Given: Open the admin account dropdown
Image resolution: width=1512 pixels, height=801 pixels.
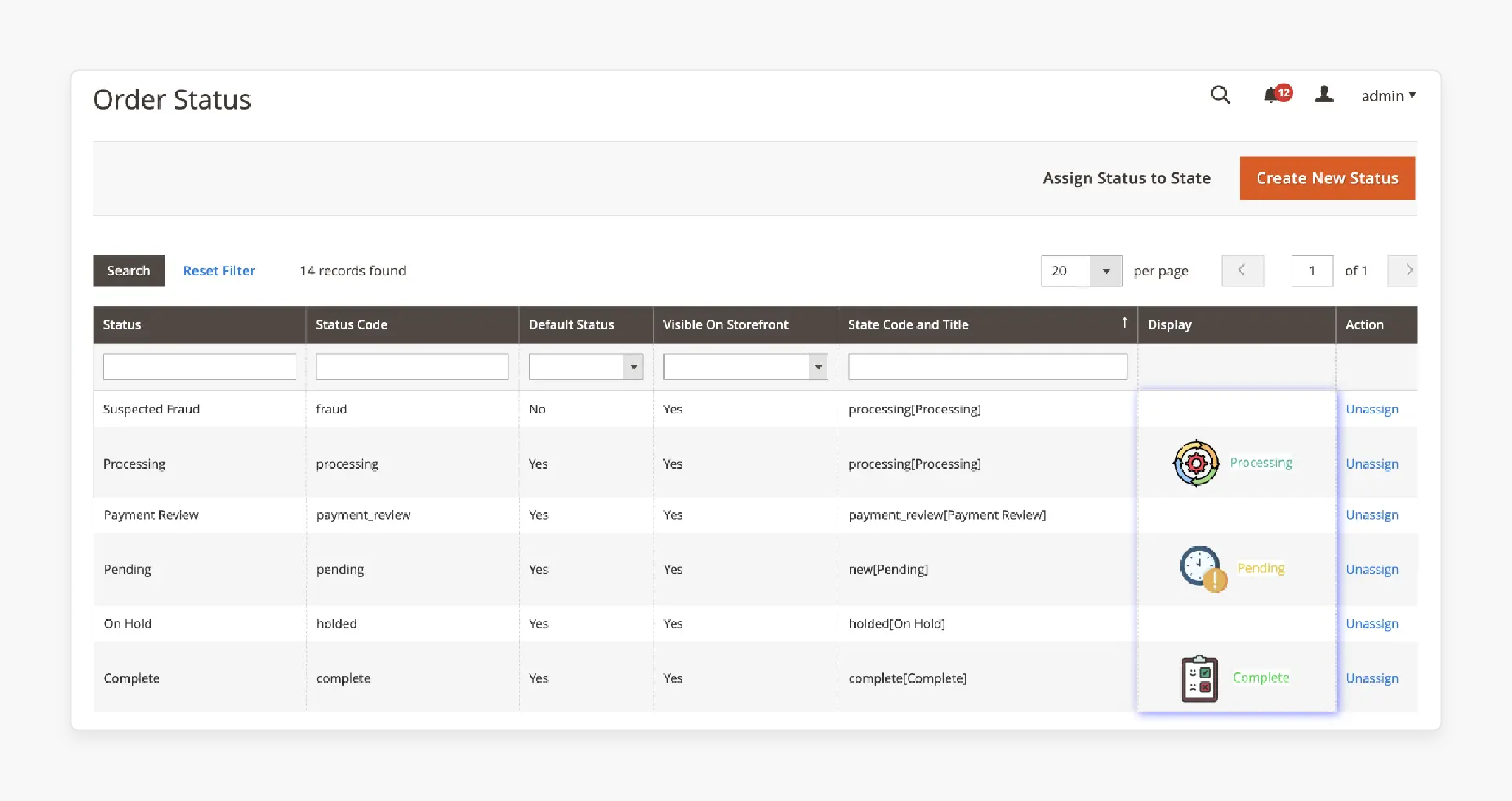Looking at the screenshot, I should pos(1389,96).
